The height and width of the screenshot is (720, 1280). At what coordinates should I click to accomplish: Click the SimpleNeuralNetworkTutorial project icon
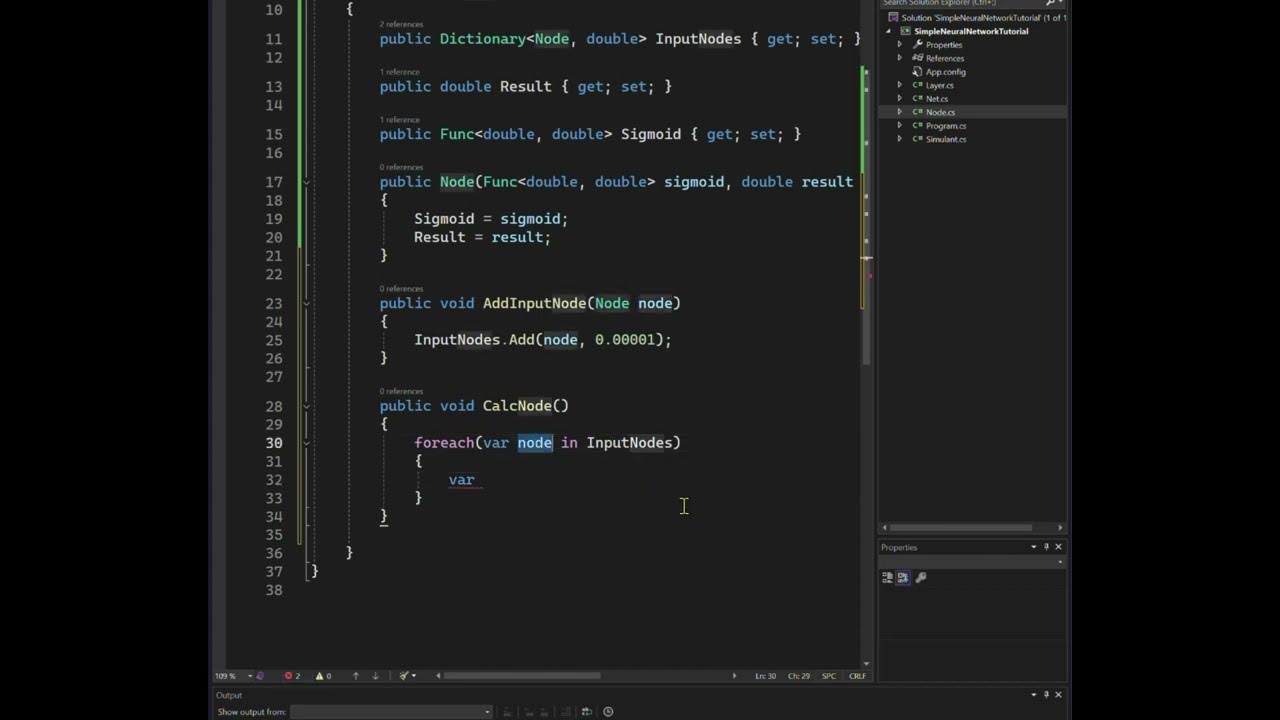click(x=905, y=31)
